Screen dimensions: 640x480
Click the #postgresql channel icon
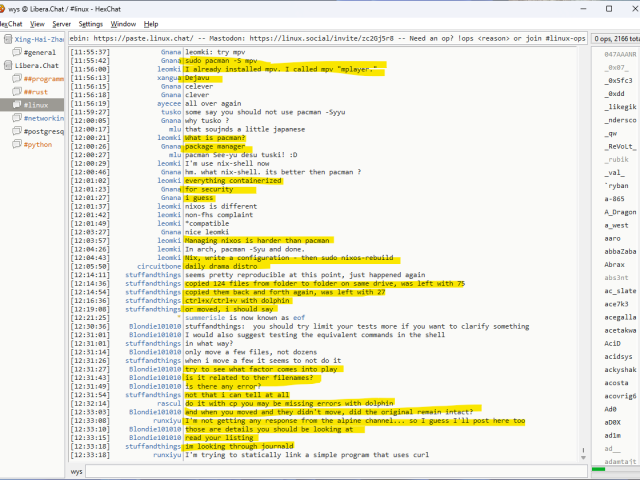pyautogui.click(x=17, y=131)
